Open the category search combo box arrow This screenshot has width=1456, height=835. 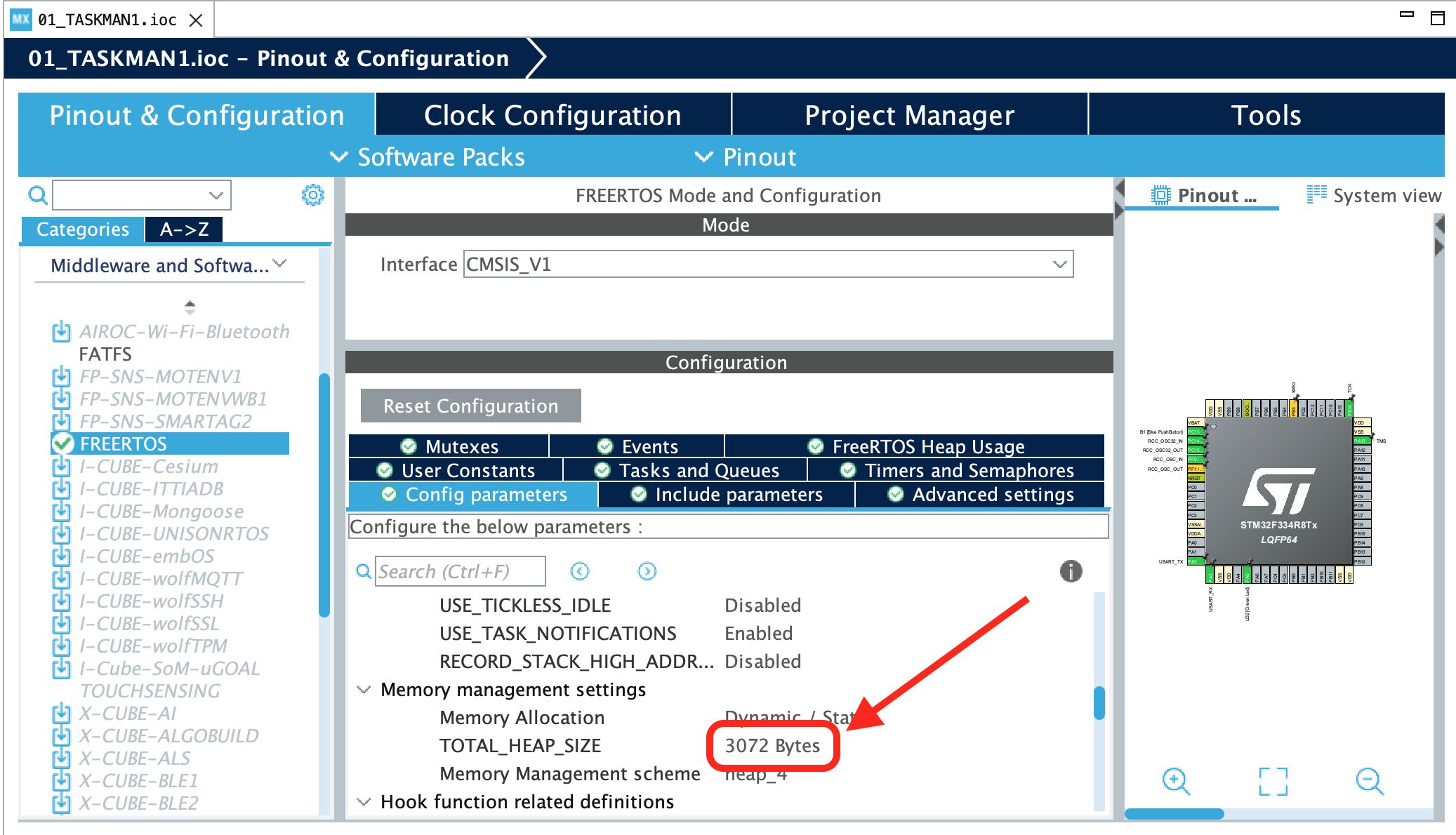coord(216,195)
